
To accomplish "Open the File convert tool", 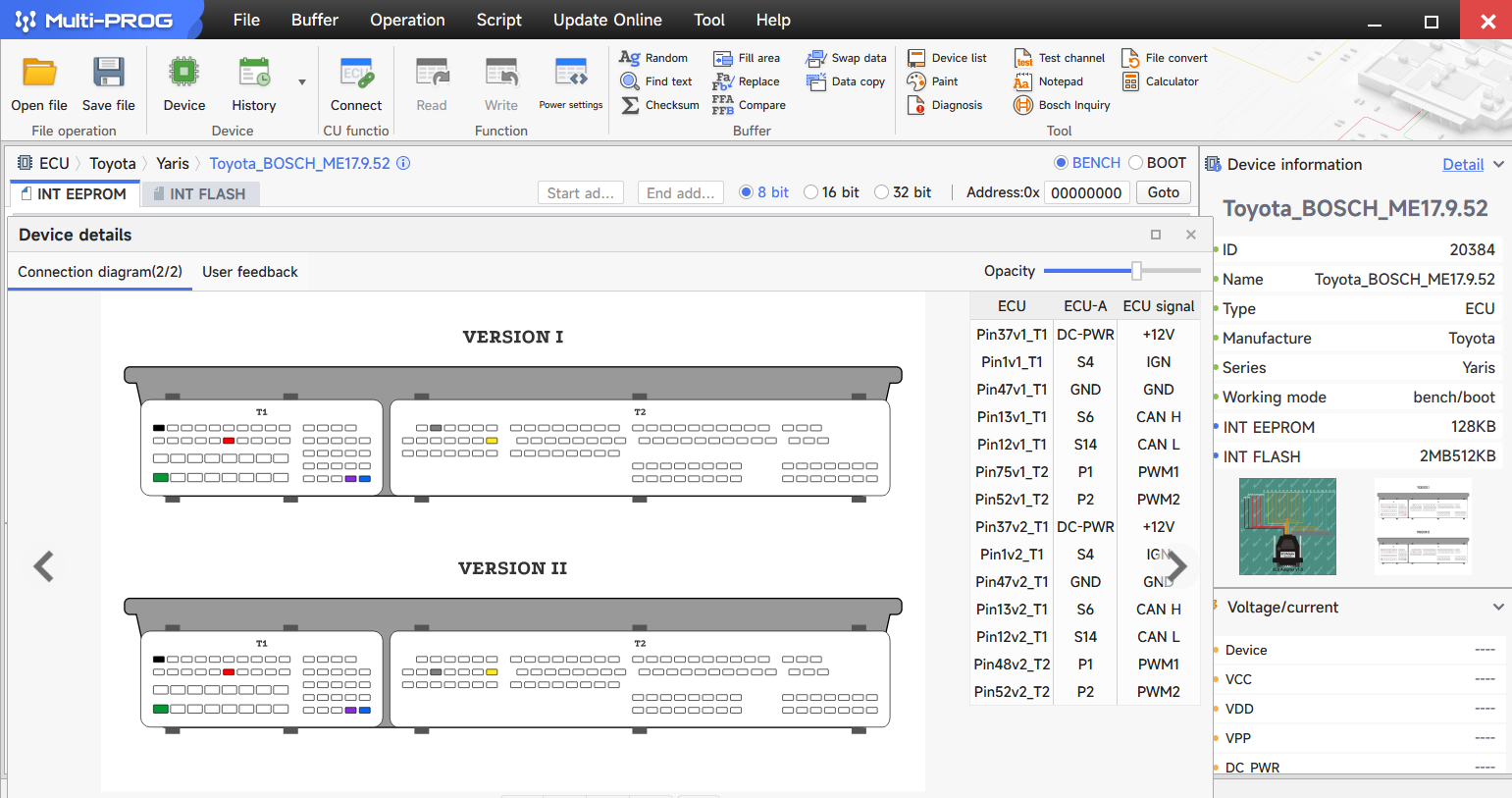I will [x=1165, y=58].
